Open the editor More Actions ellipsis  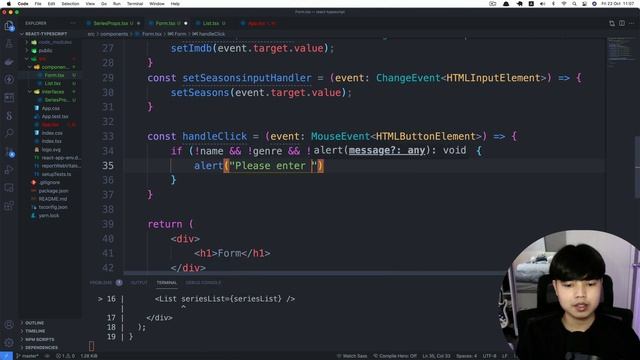pyautogui.click(x=631, y=23)
